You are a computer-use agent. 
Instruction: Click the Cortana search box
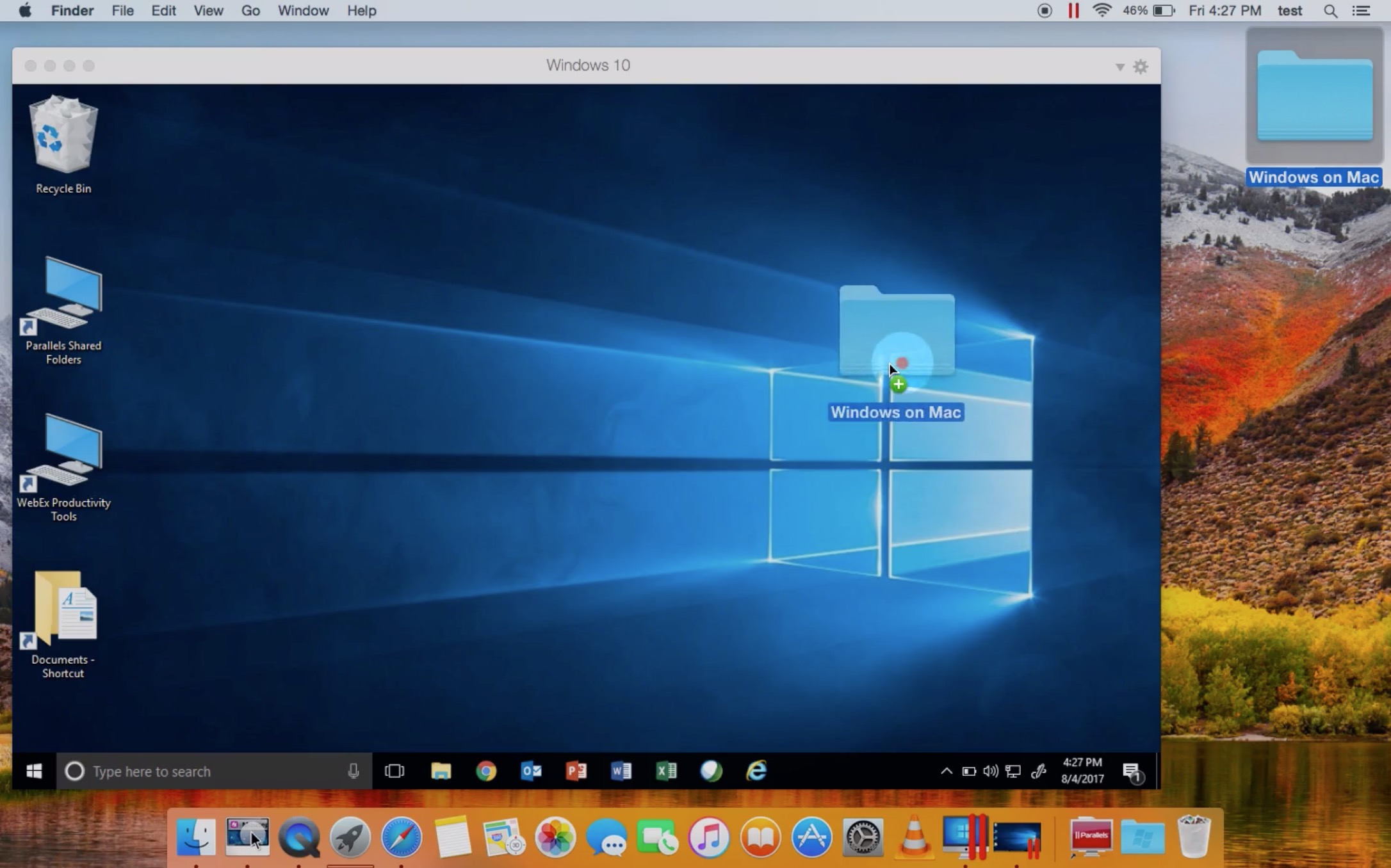[x=215, y=771]
